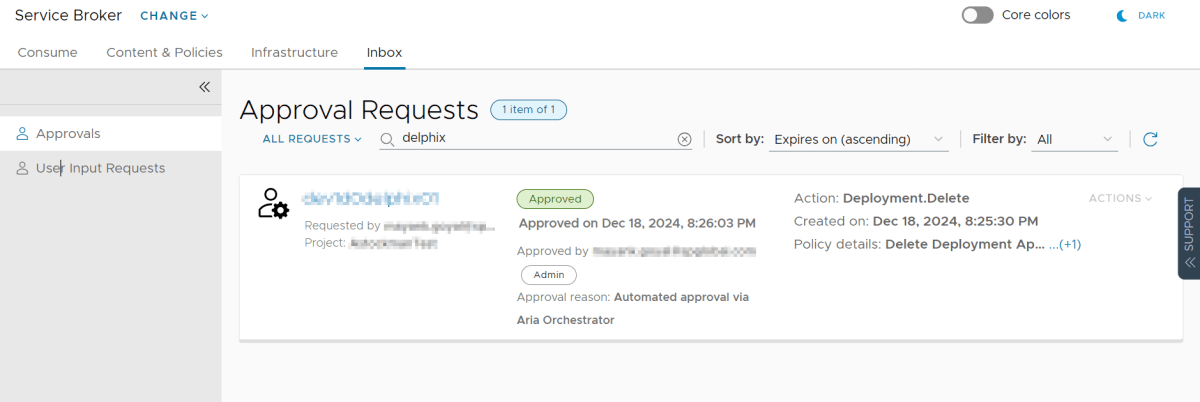Expand the ALL REQUESTS dropdown
Screen dimensions: 1200x402
(312, 139)
